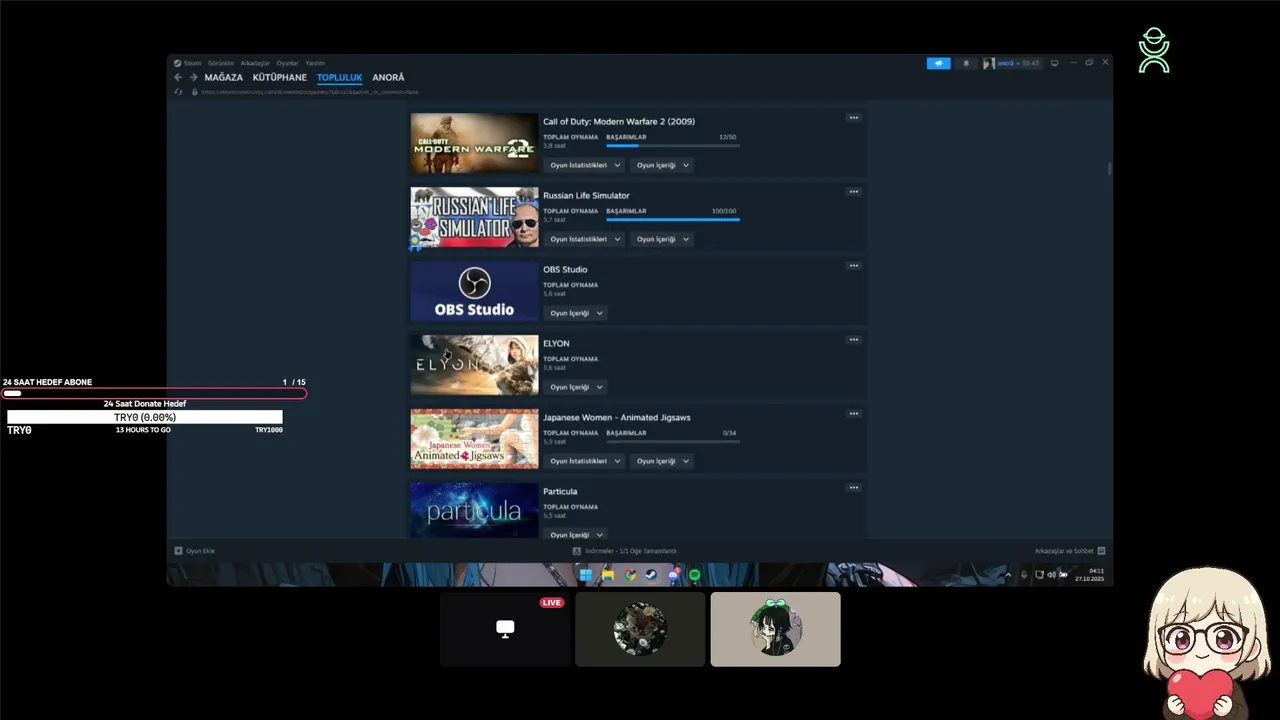1280x720 pixels.
Task: Click the Oyun Ekle plus icon
Action: [x=179, y=551]
